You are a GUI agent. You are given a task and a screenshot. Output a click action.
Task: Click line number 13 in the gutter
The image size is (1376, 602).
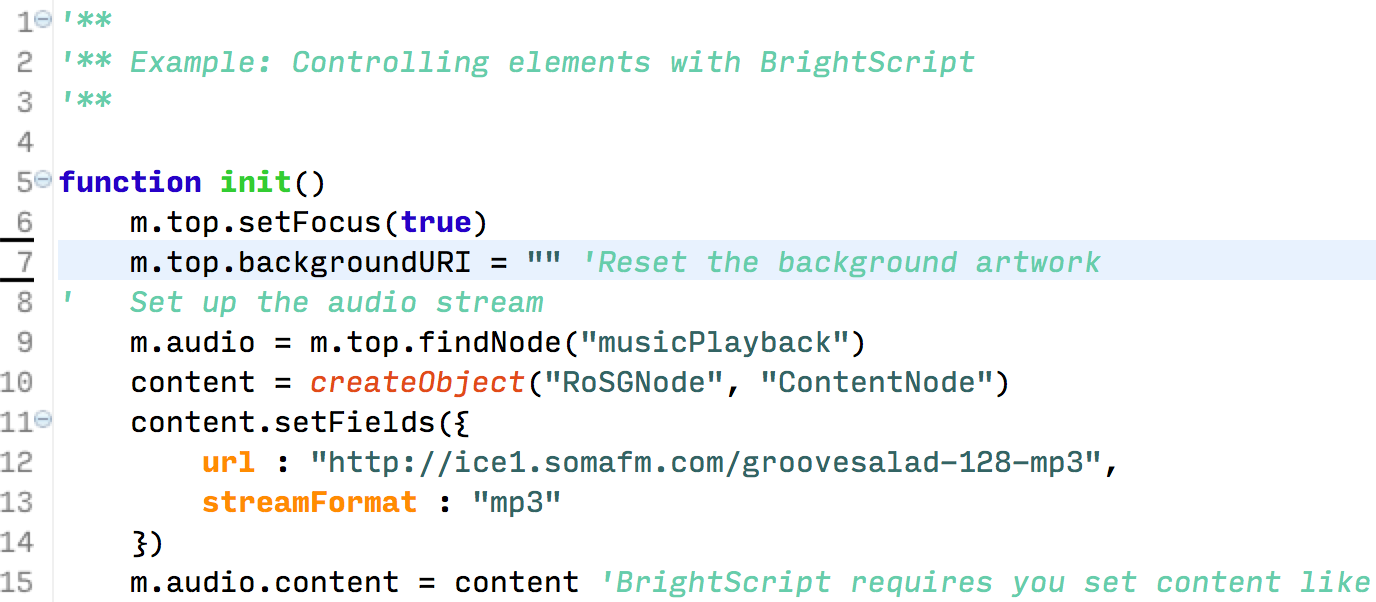[x=17, y=502]
